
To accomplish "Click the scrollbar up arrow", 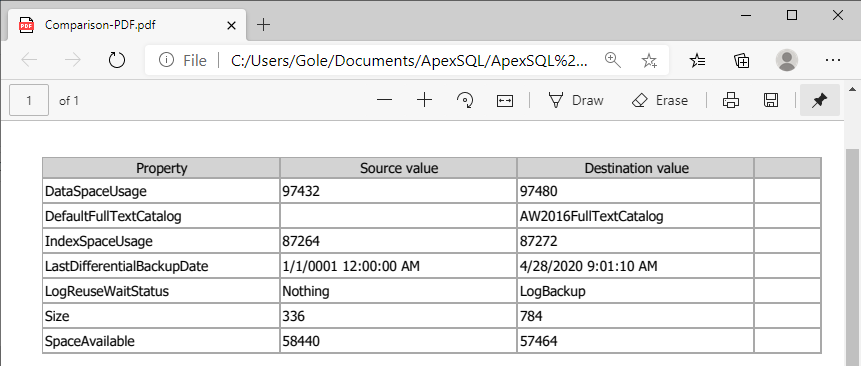I will [852, 89].
